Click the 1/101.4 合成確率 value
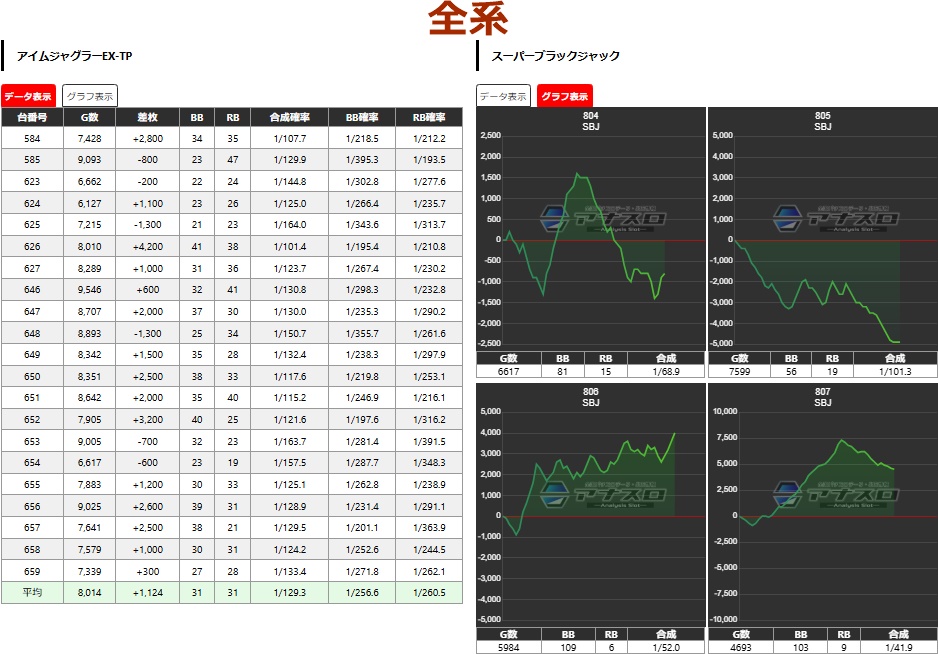Screen dimensions: 938x654 tap(290, 247)
